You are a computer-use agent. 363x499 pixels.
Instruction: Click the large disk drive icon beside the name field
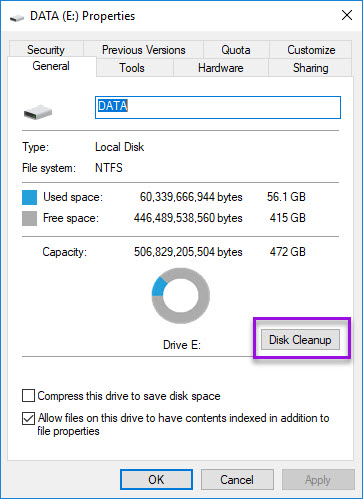pos(38,112)
